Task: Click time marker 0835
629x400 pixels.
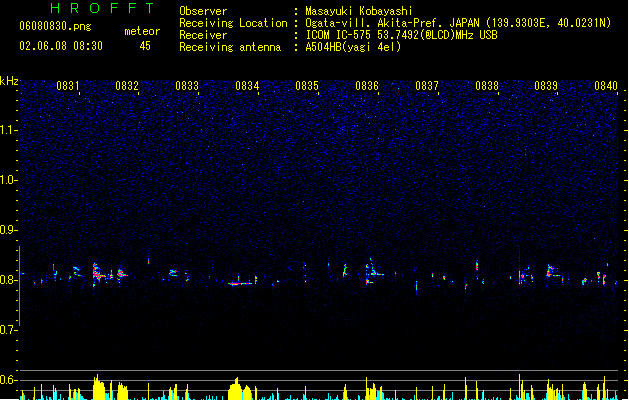Action: point(307,86)
